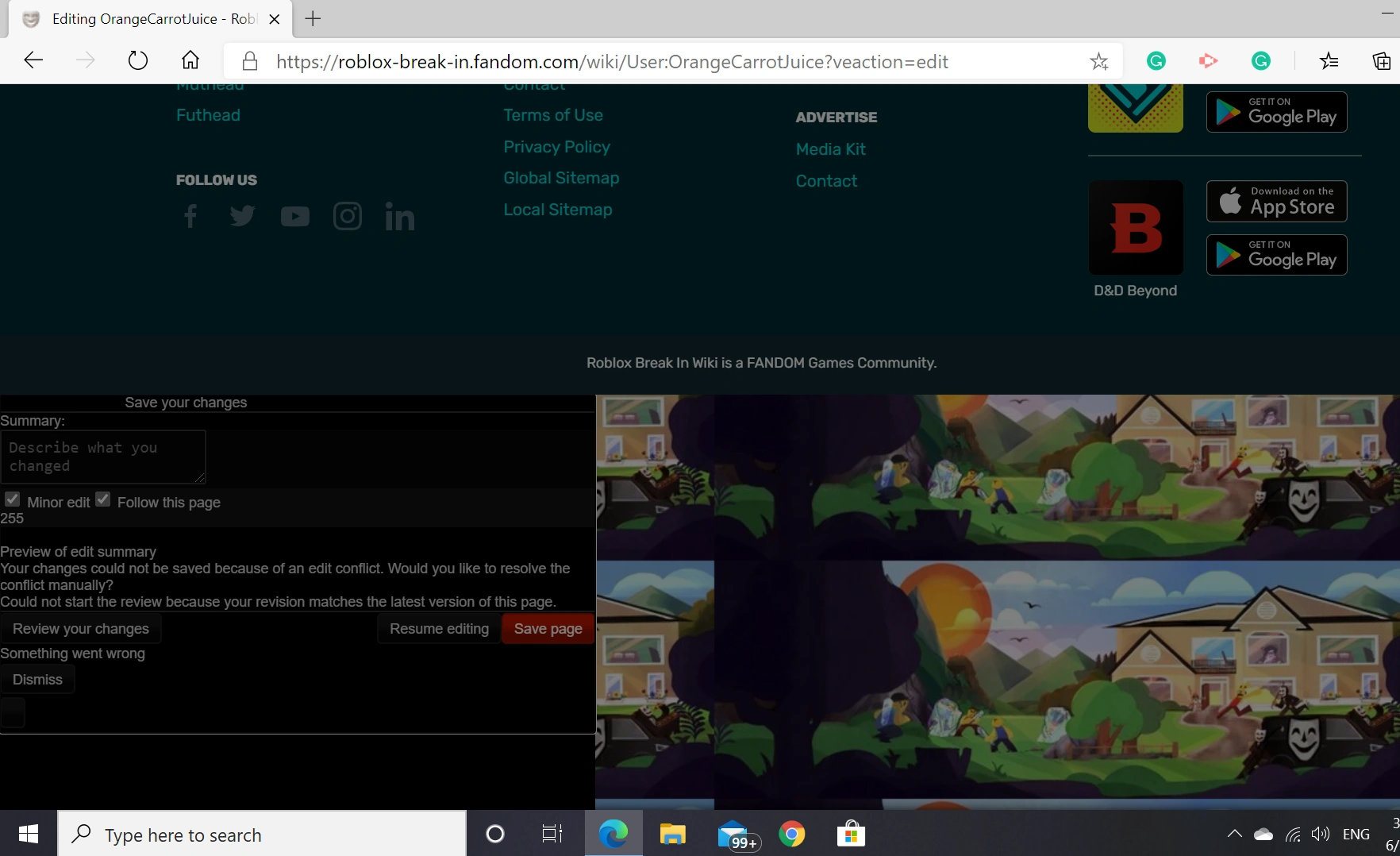
Task: Open Fandom's Facebook page
Action: tap(190, 216)
